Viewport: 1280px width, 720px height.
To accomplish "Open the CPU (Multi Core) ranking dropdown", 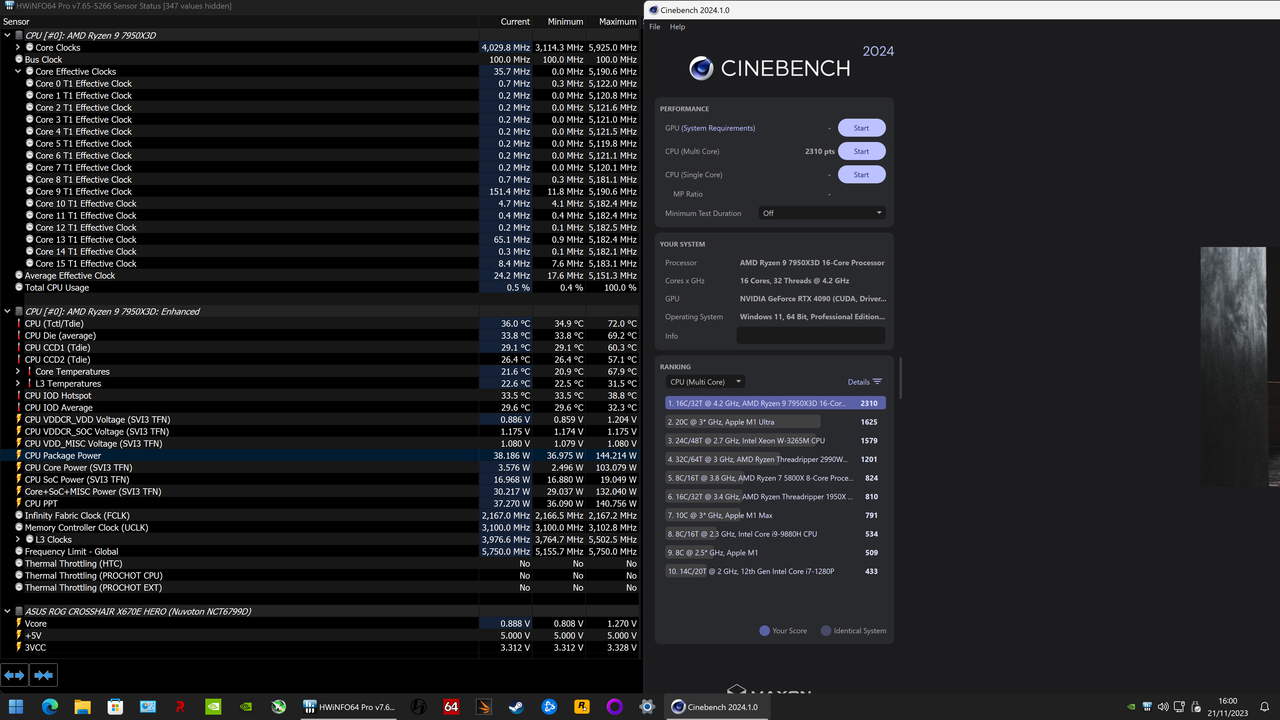I will [705, 382].
